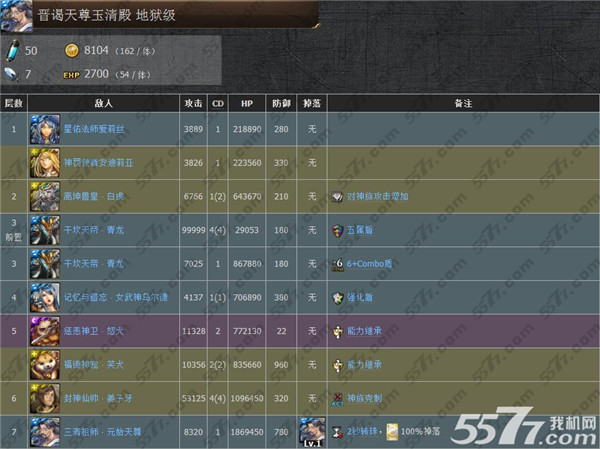This screenshot has width=600, height=449.
Task: Click the gold coin icon next to 8104
Action: [x=71, y=51]
